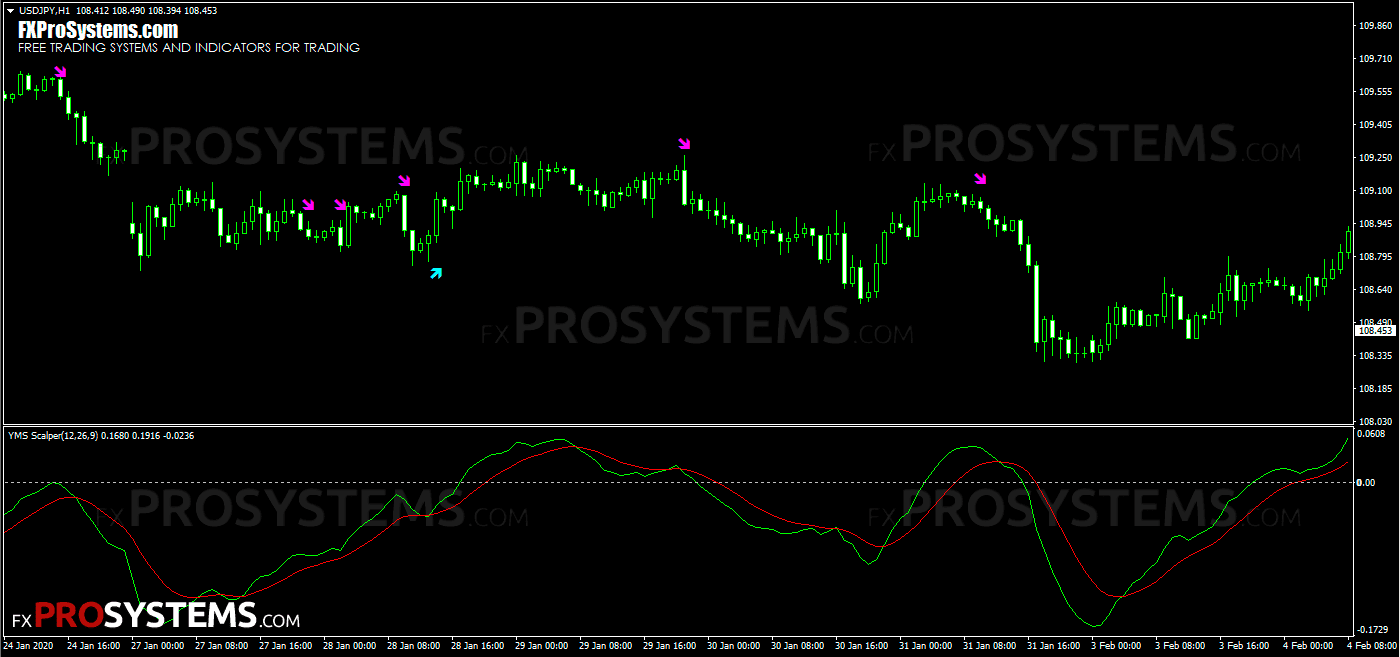This screenshot has width=1400, height=657.
Task: Click the '29 Jan 08:00' time axis label
Action: [605, 646]
